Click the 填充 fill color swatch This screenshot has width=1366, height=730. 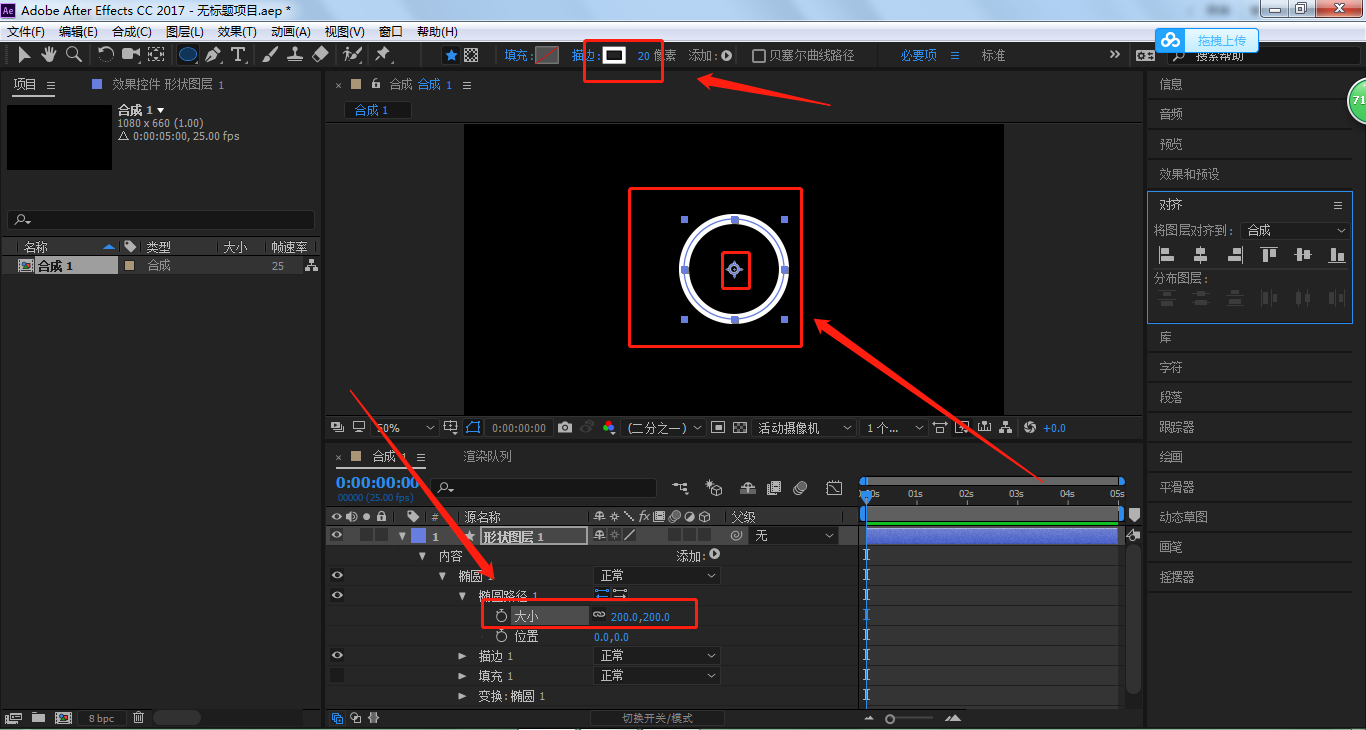tap(547, 56)
